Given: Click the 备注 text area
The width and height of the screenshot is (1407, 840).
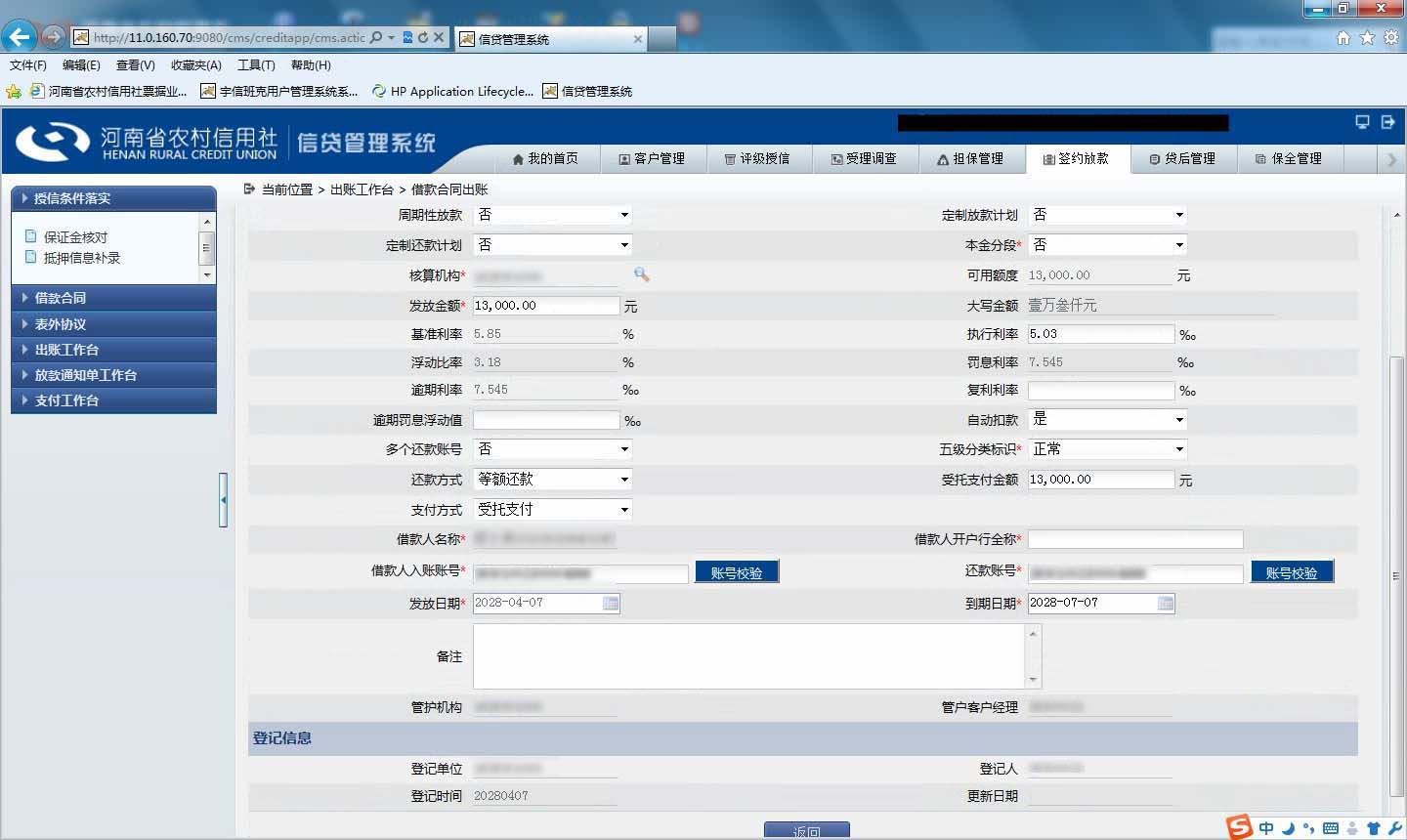Looking at the screenshot, I should 757,656.
